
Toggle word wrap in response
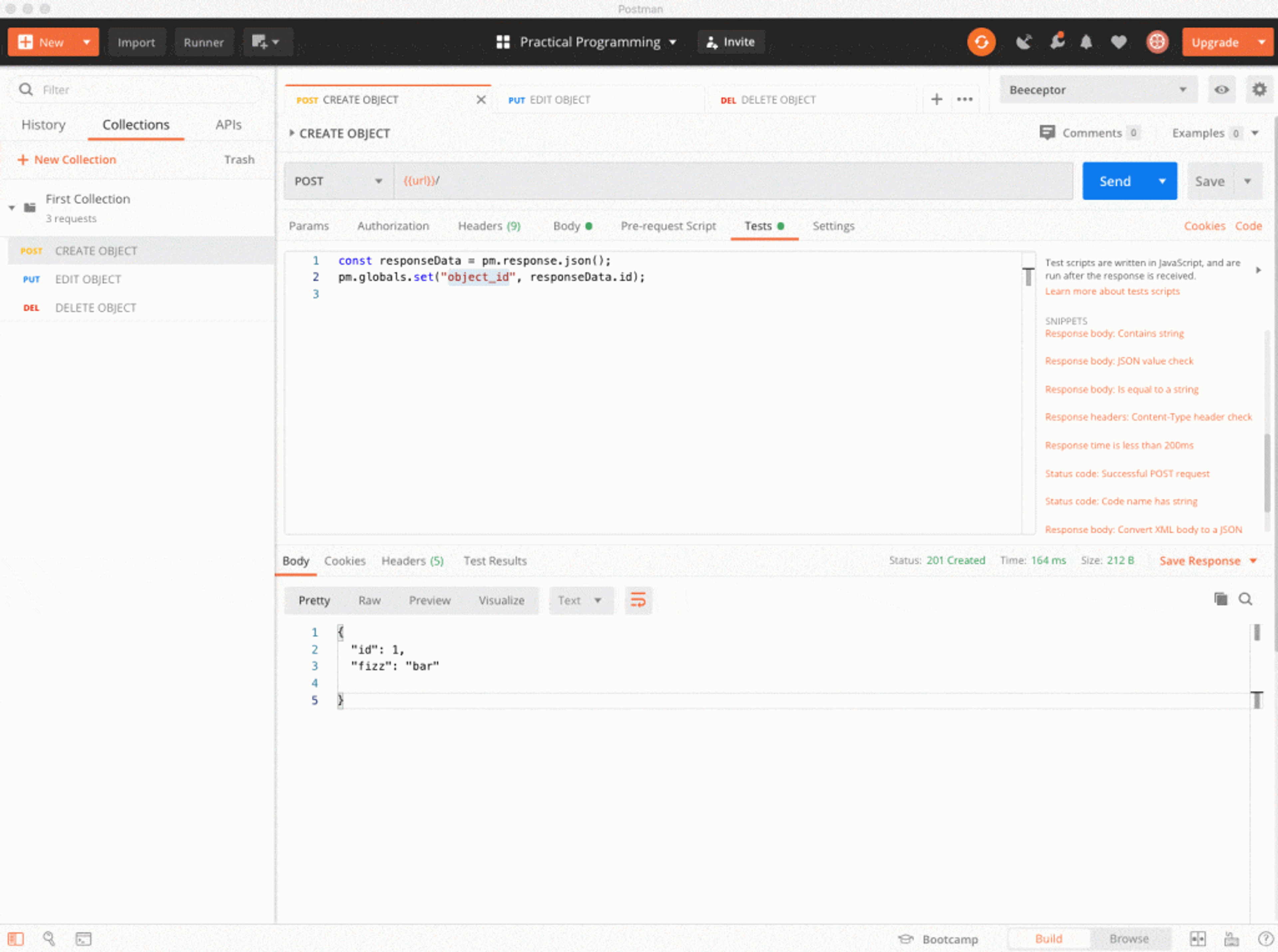[x=638, y=600]
